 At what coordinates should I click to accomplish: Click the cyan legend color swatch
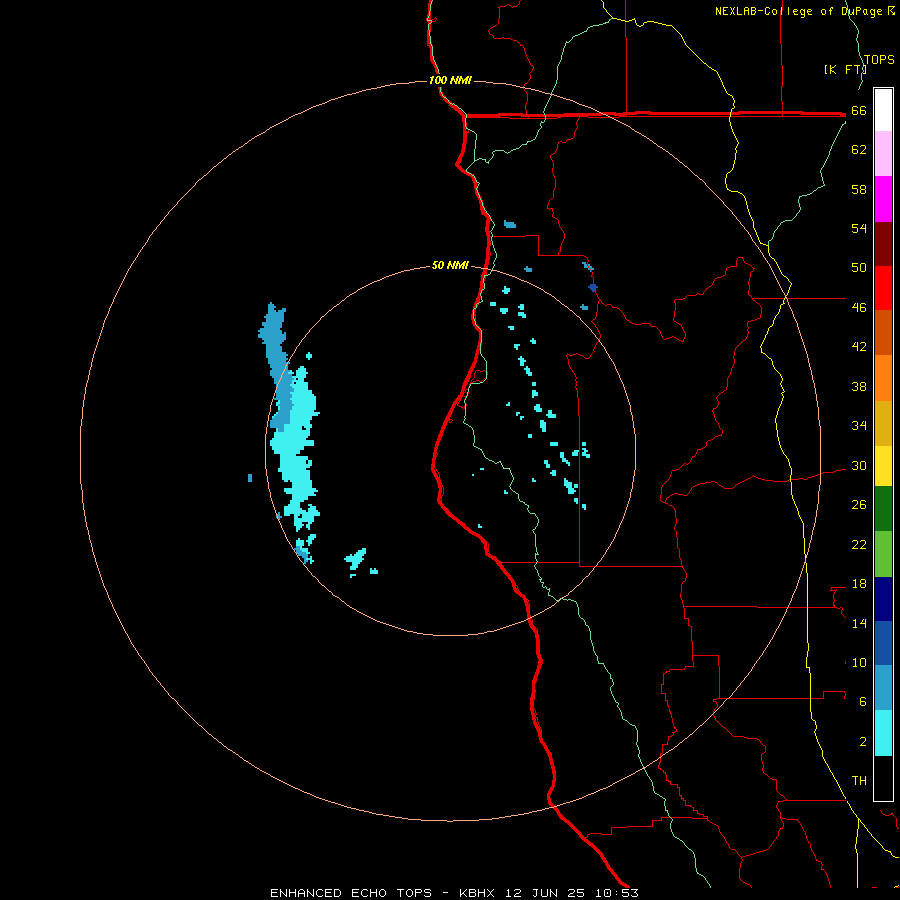point(883,733)
